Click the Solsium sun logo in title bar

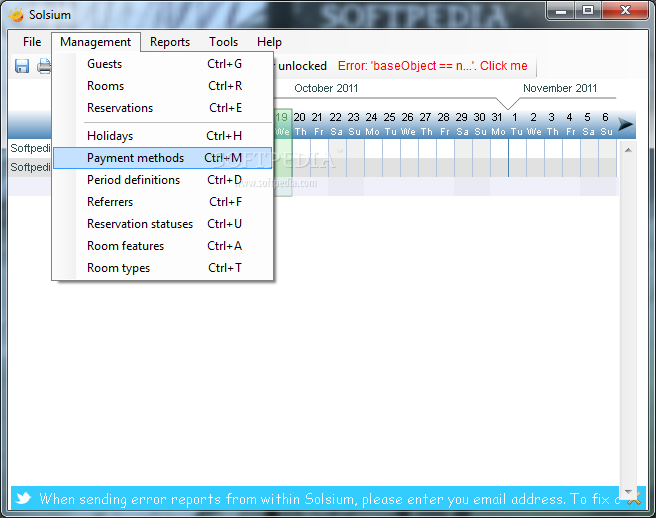(x=17, y=15)
